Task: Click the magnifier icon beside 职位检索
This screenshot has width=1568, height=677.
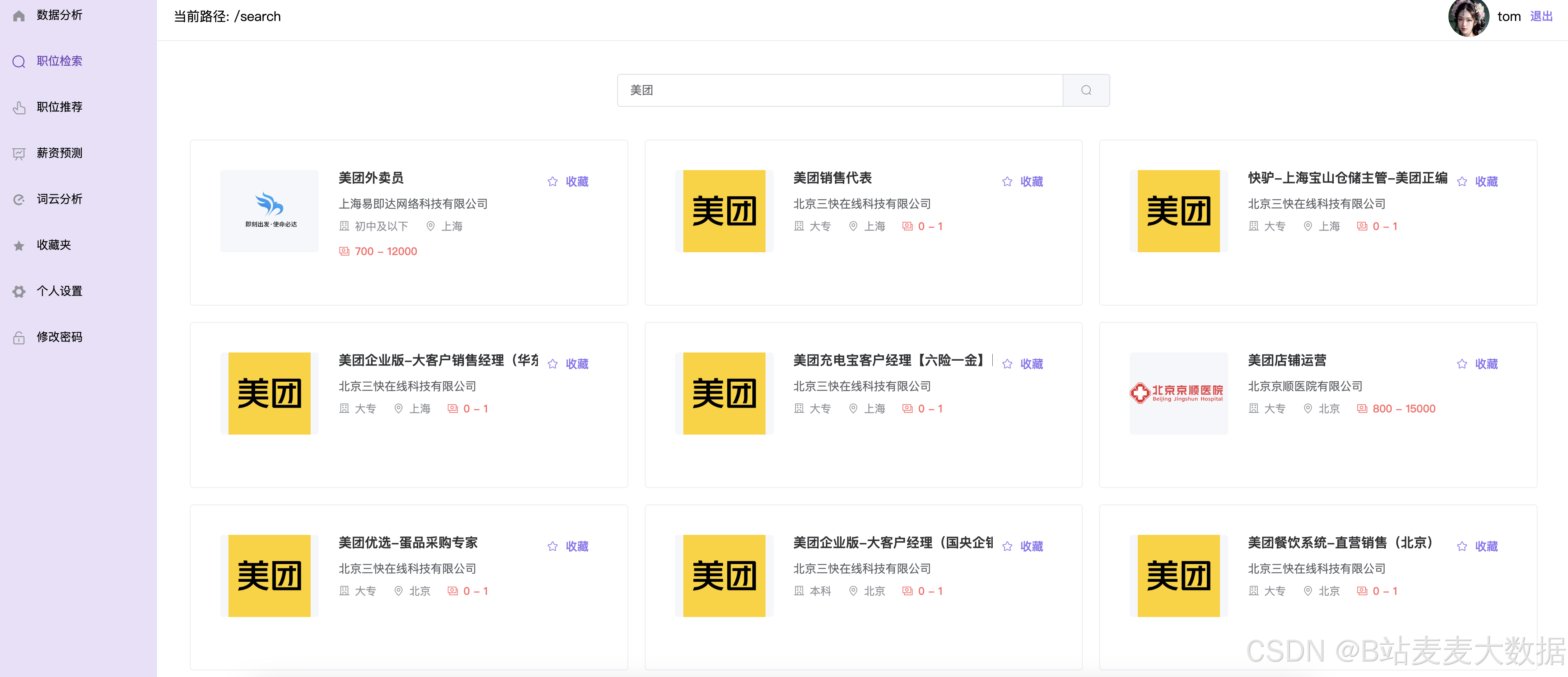Action: 19,62
